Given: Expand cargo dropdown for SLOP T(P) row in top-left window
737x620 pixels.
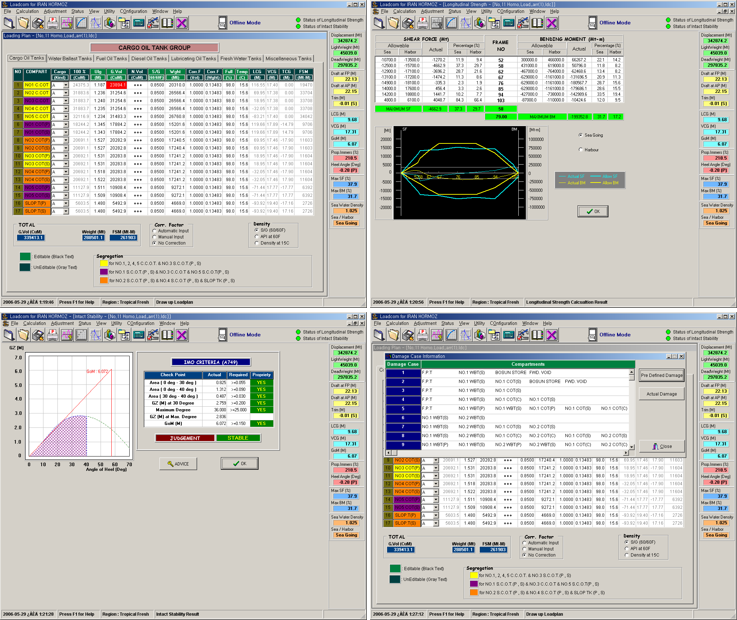Looking at the screenshot, I should [66, 204].
